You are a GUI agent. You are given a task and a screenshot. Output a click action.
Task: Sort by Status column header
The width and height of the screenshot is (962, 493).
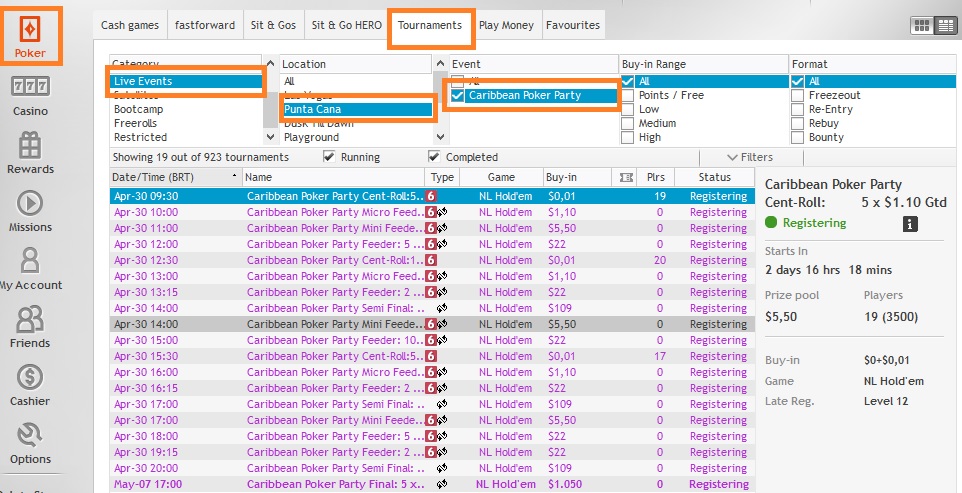715,177
